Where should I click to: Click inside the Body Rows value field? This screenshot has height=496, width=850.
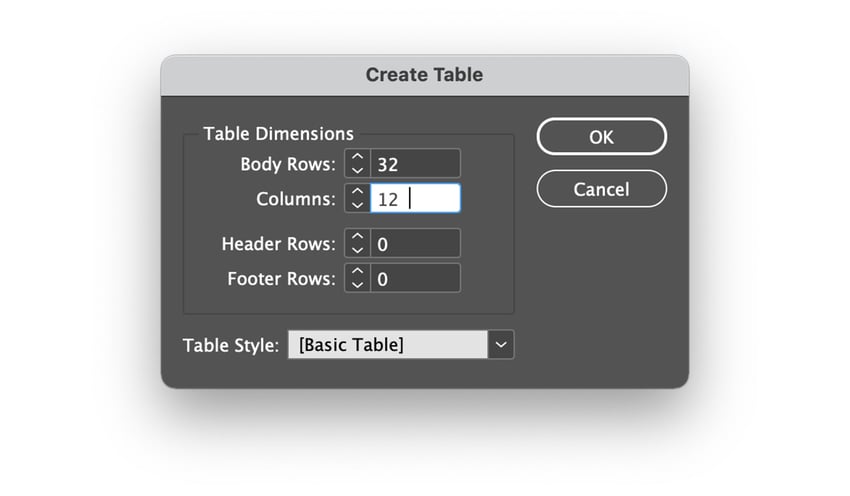point(414,163)
